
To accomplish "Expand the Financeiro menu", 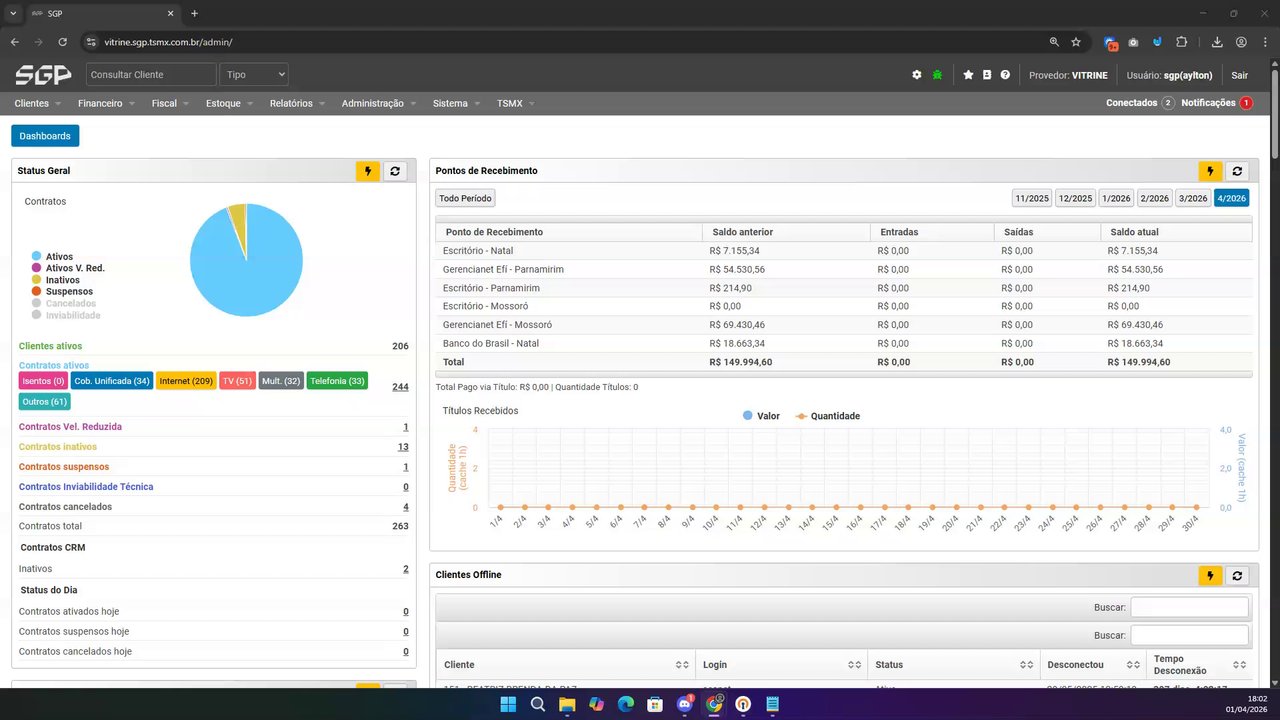I will click(x=107, y=103).
